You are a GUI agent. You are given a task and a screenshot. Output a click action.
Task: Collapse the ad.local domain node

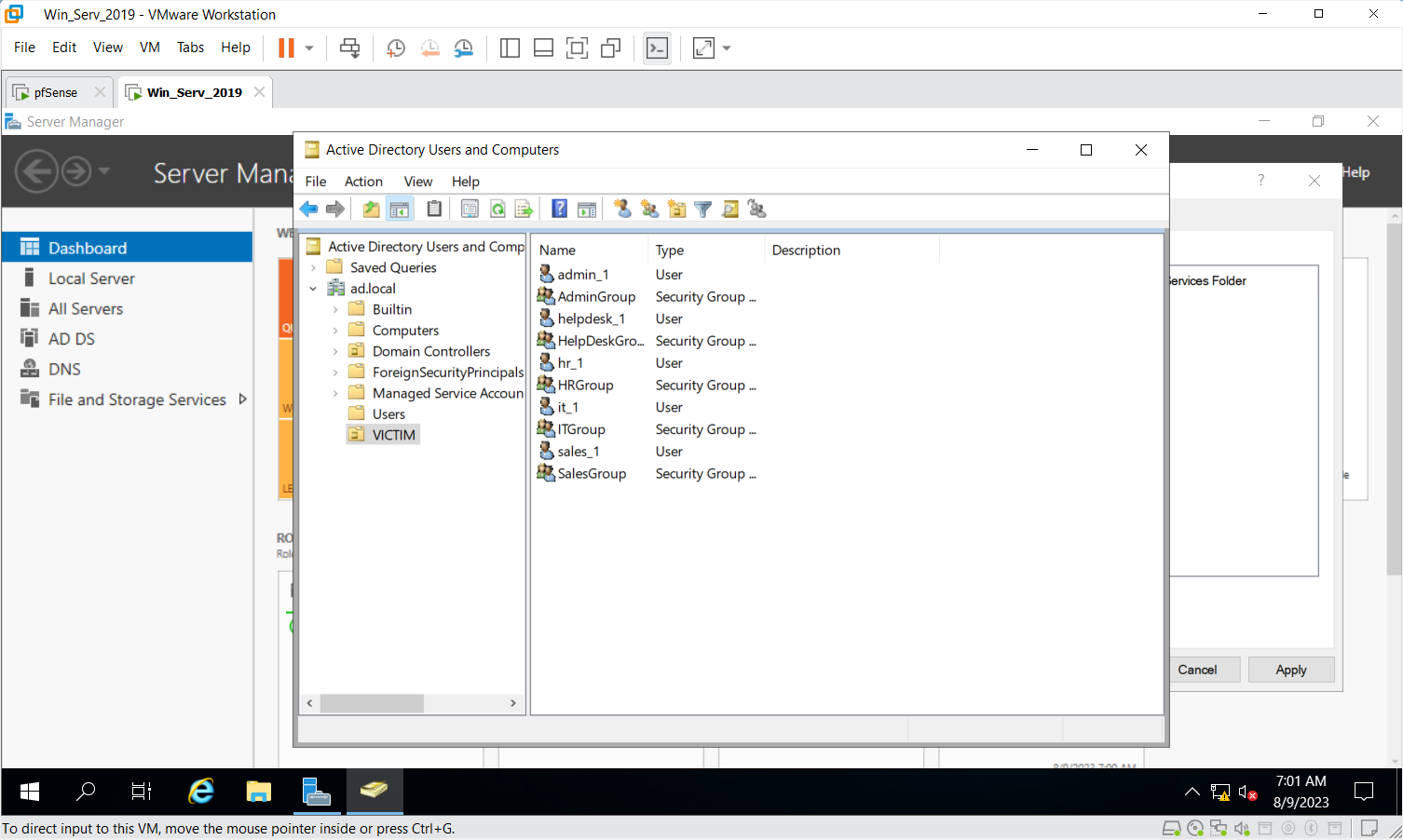[314, 289]
